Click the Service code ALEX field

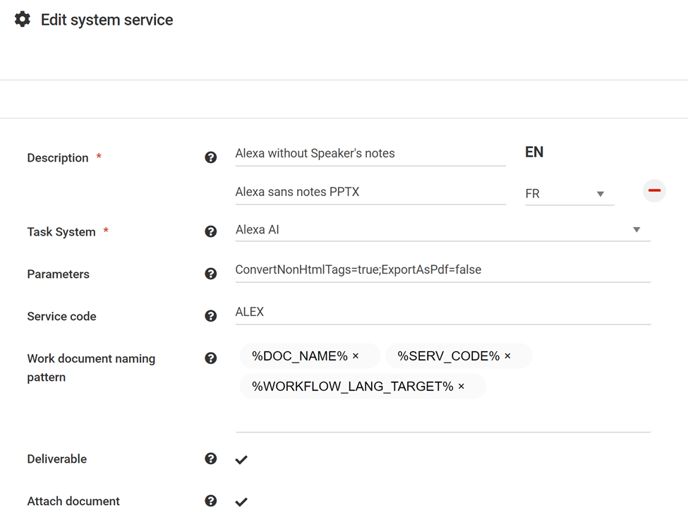[443, 312]
